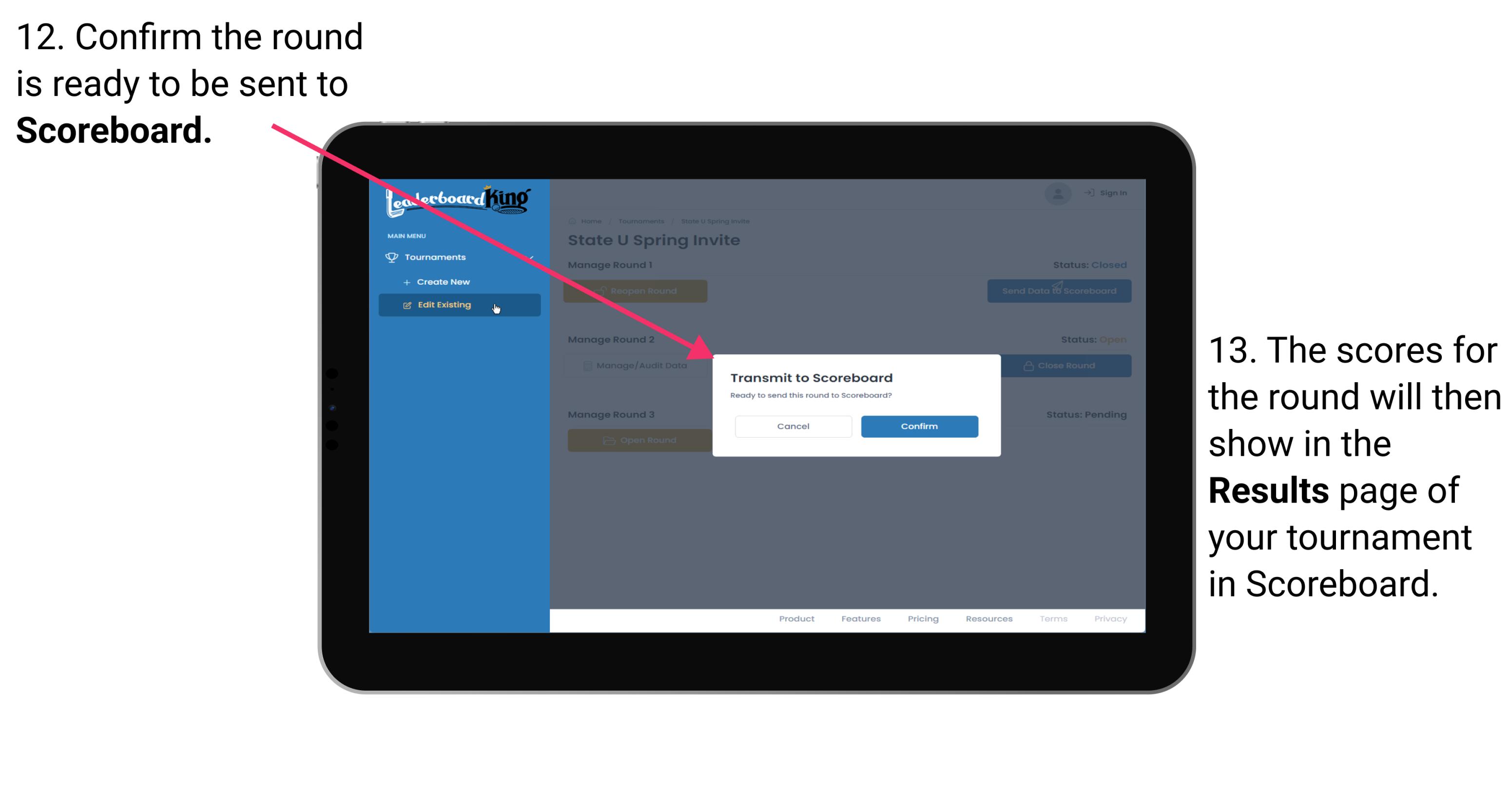Click the Pricing footer link

[921, 621]
